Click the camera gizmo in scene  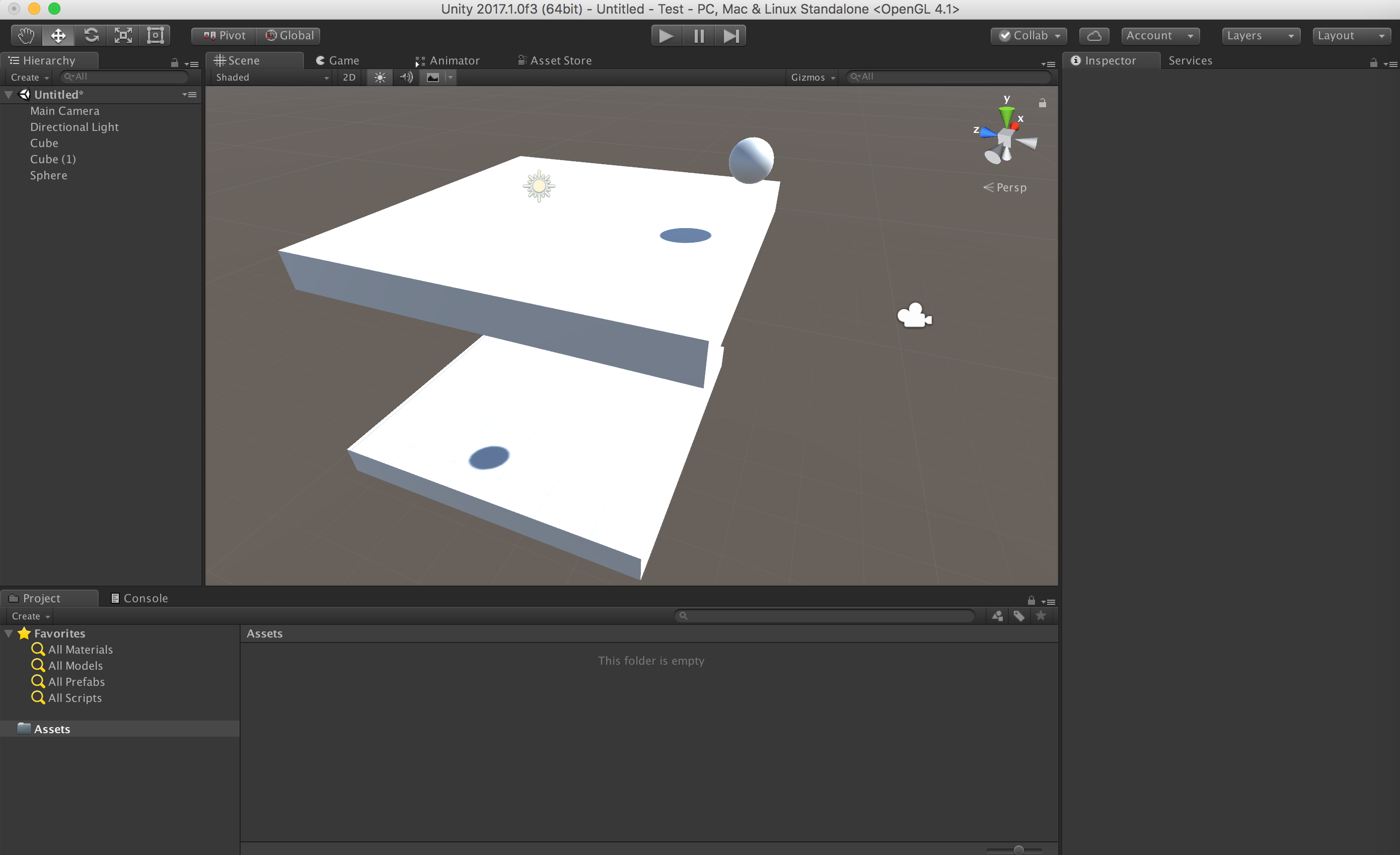click(914, 316)
